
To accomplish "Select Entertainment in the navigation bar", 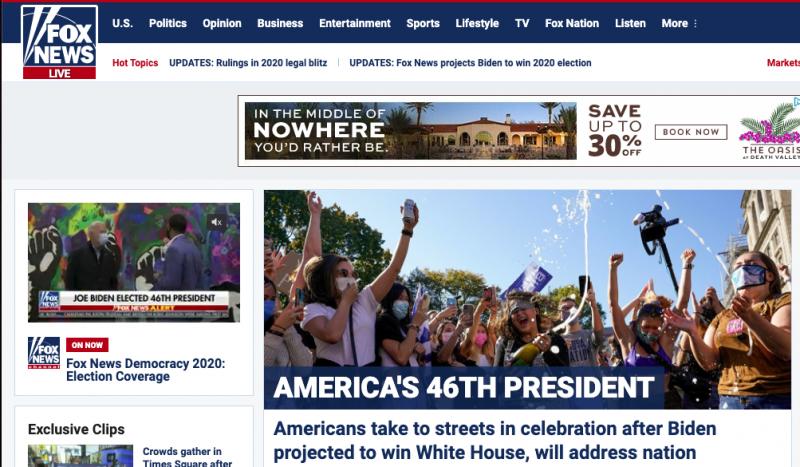I will tap(355, 23).
